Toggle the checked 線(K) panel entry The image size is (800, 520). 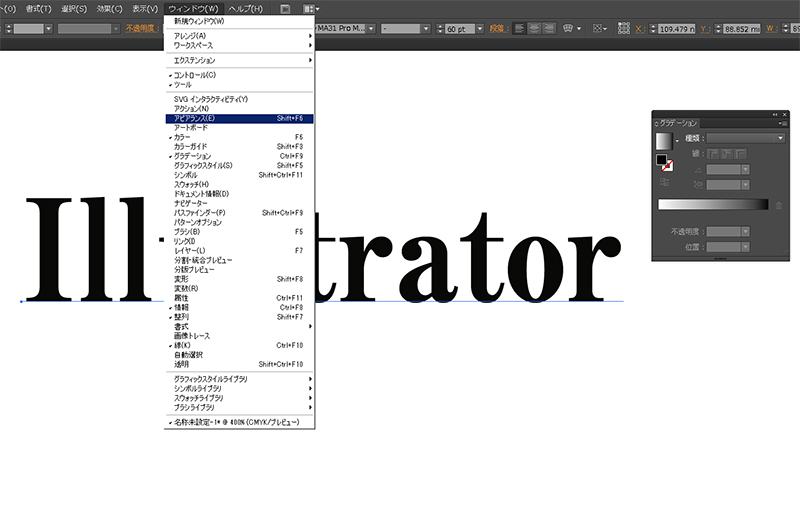[239, 345]
